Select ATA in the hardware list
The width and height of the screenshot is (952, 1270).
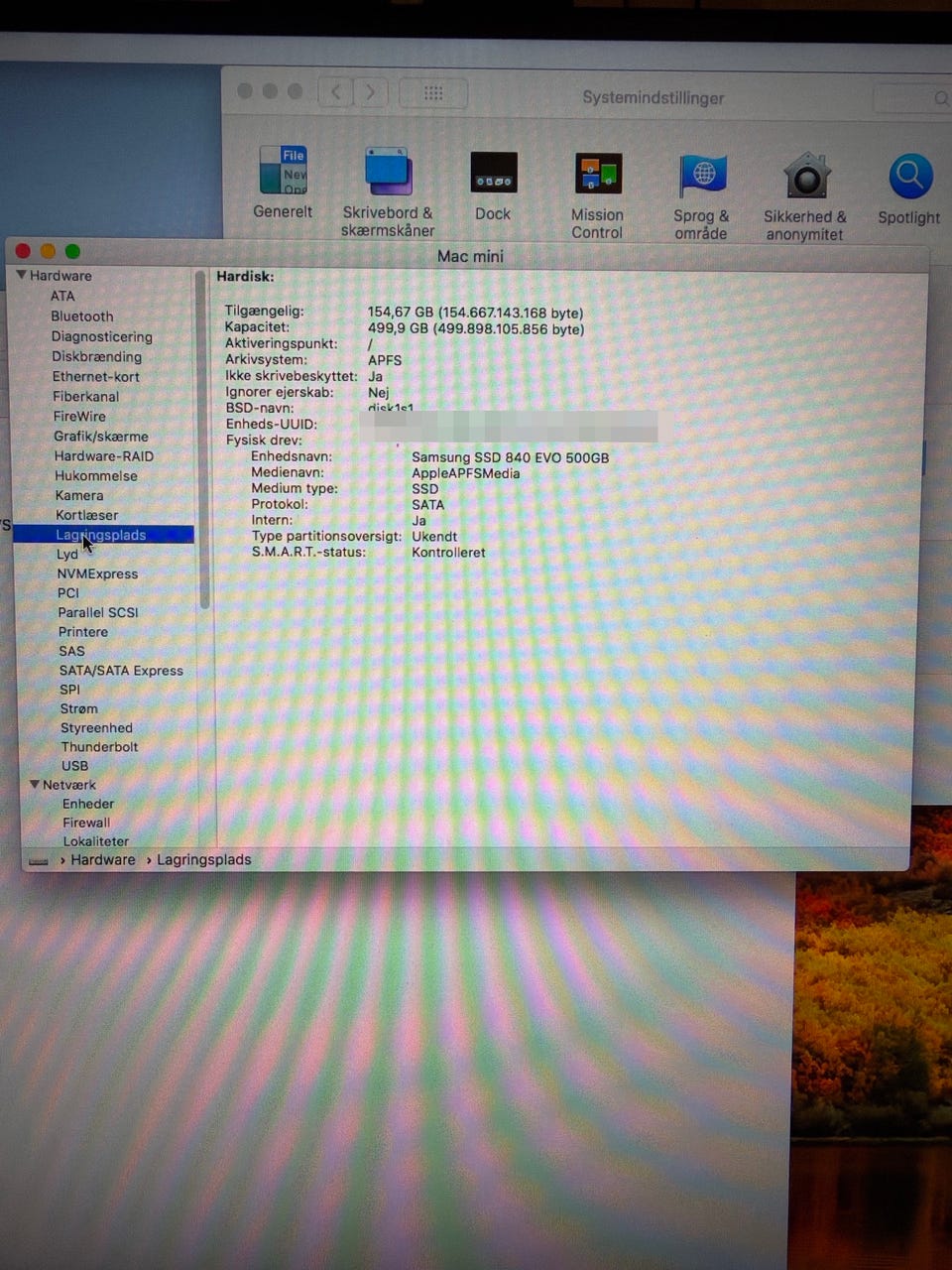62,296
